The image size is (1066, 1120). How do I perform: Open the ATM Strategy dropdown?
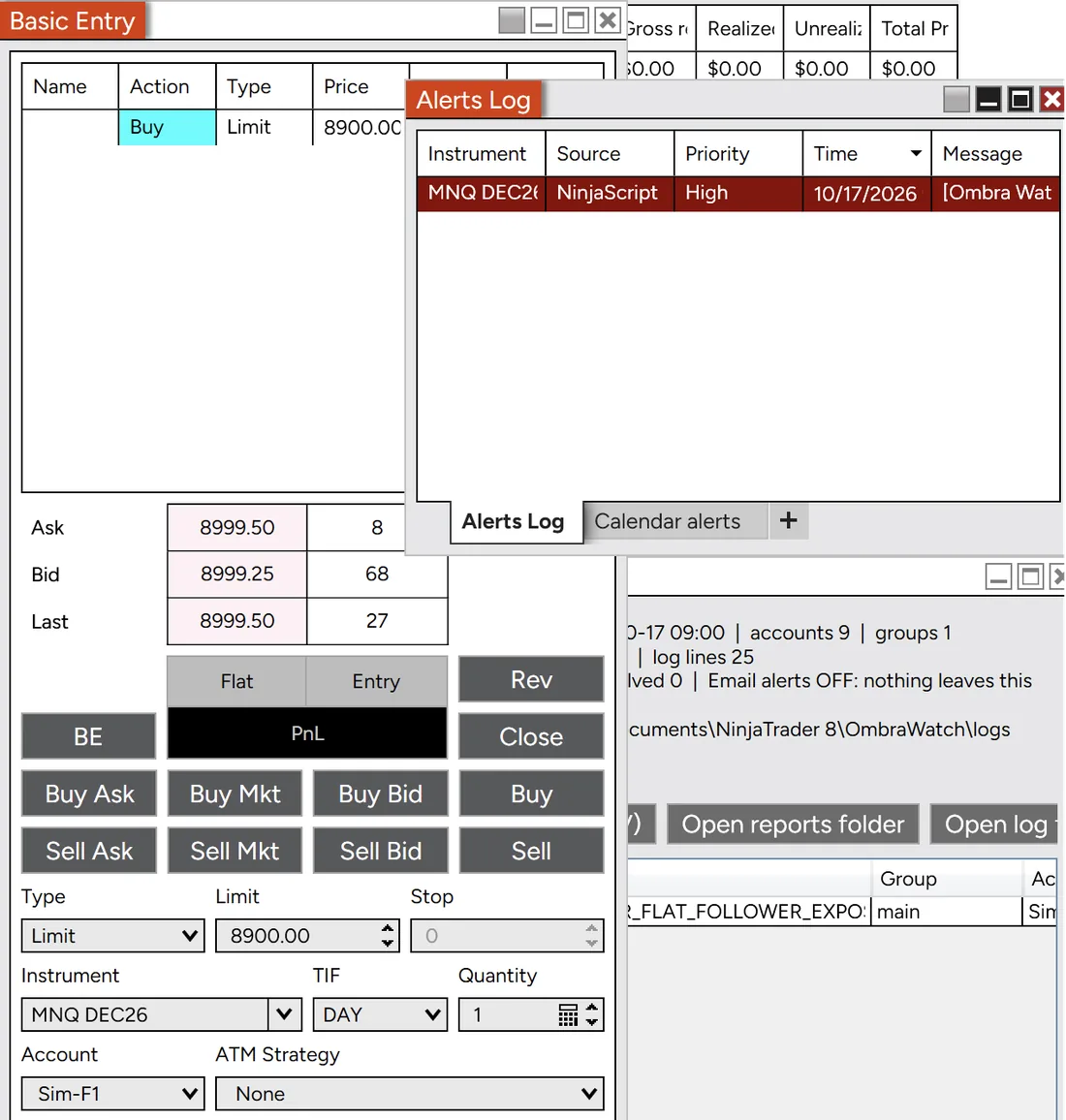[409, 1094]
